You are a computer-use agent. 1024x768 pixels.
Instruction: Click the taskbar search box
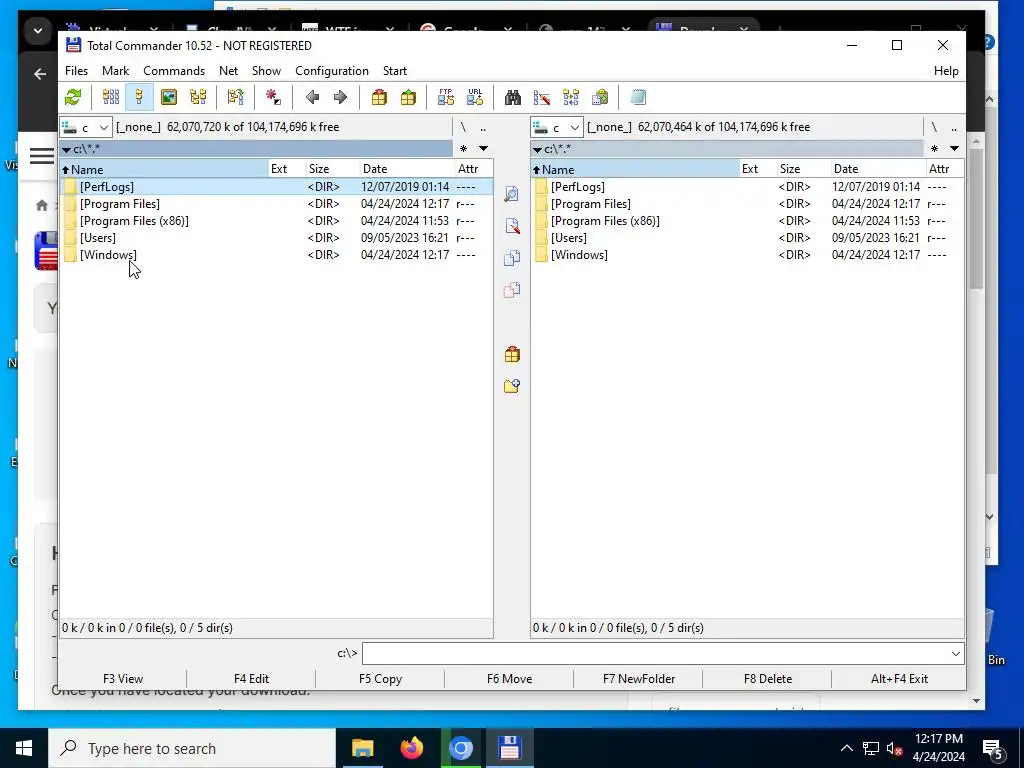(x=192, y=748)
